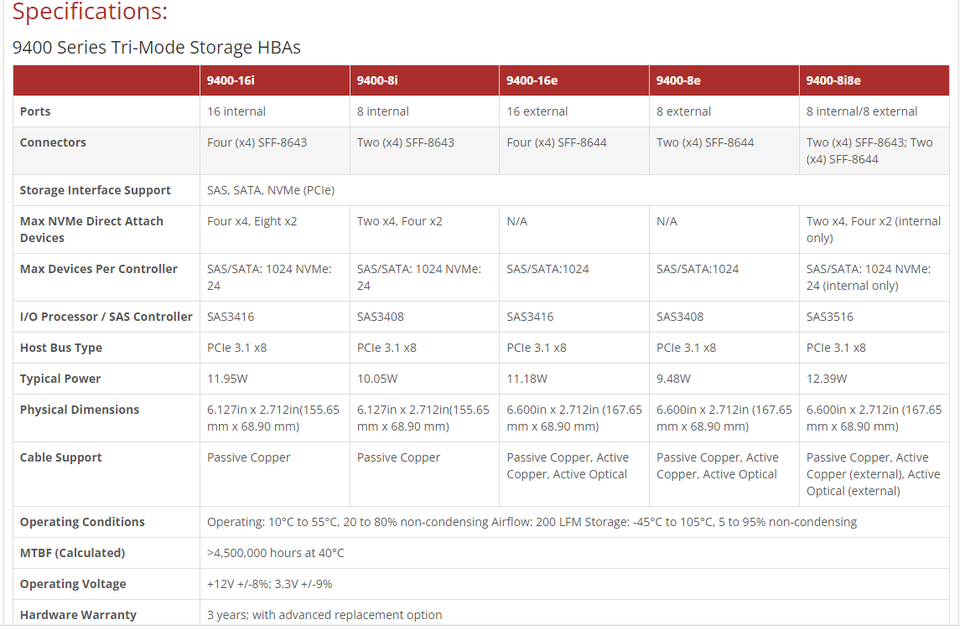The width and height of the screenshot is (960, 630).
Task: Click the 9400-8i8e column header
Action: point(833,81)
